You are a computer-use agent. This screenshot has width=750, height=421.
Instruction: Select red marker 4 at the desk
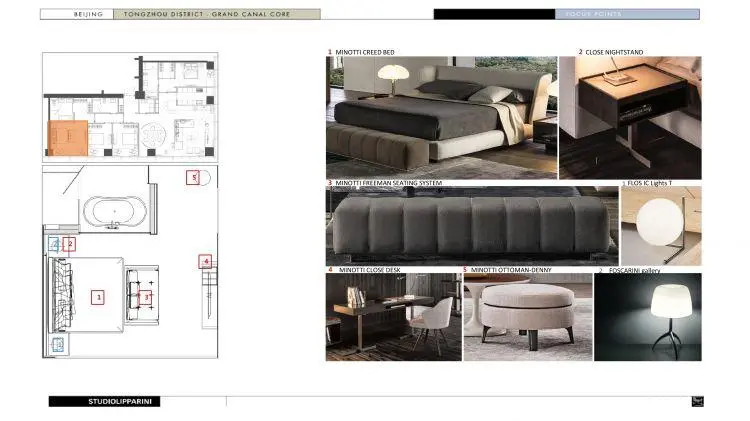tap(205, 262)
